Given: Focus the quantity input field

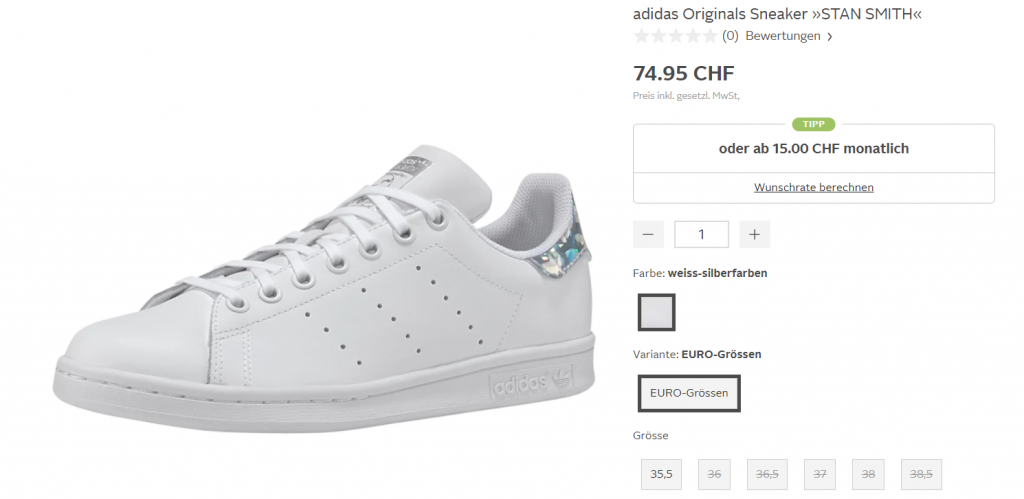Looking at the screenshot, I should click(x=701, y=234).
